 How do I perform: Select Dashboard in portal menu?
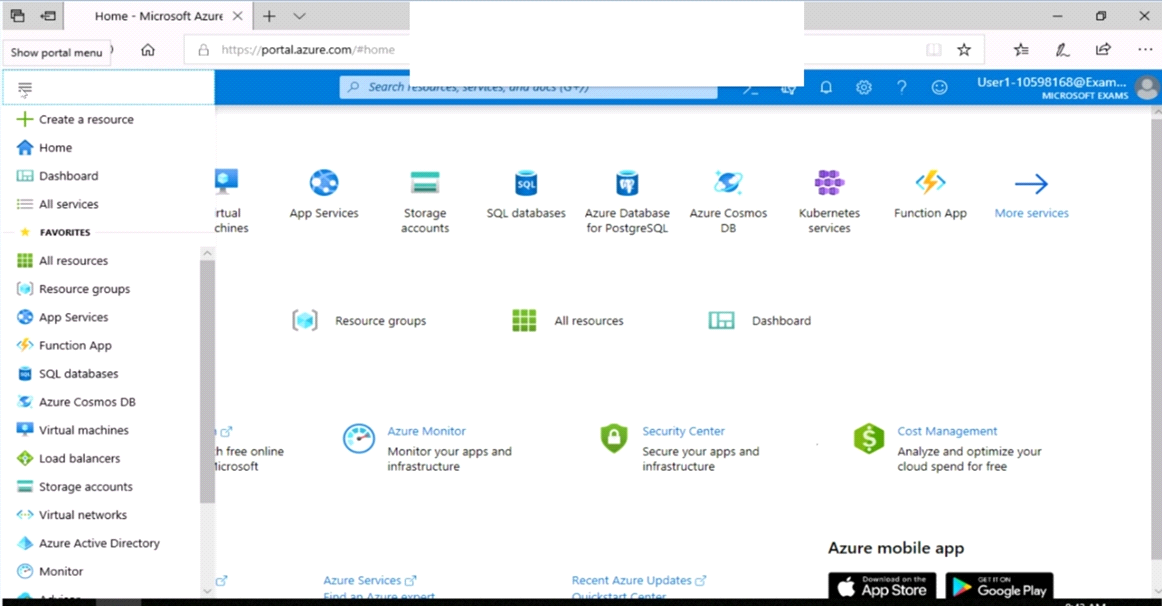click(68, 176)
